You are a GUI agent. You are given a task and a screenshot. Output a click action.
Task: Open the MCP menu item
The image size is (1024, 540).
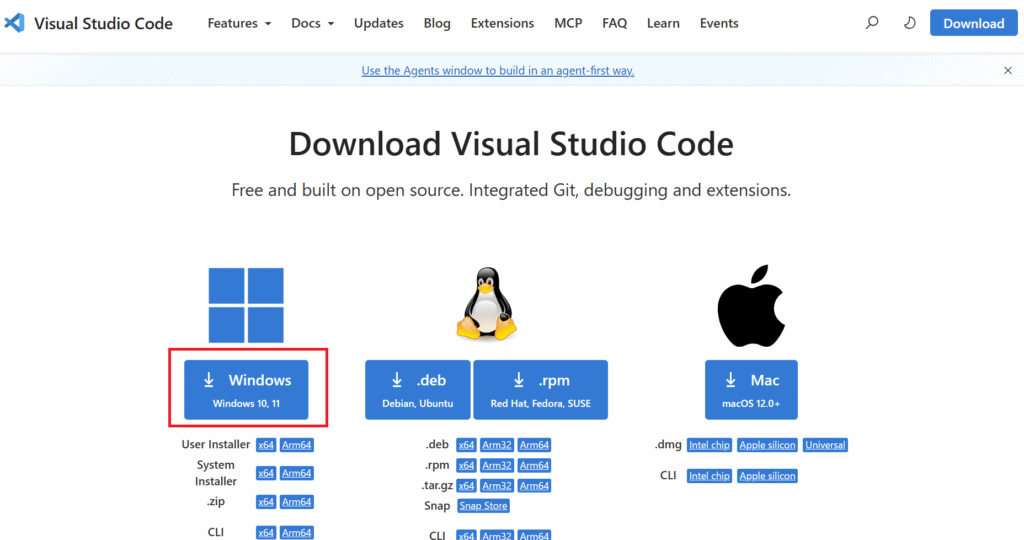(x=568, y=23)
